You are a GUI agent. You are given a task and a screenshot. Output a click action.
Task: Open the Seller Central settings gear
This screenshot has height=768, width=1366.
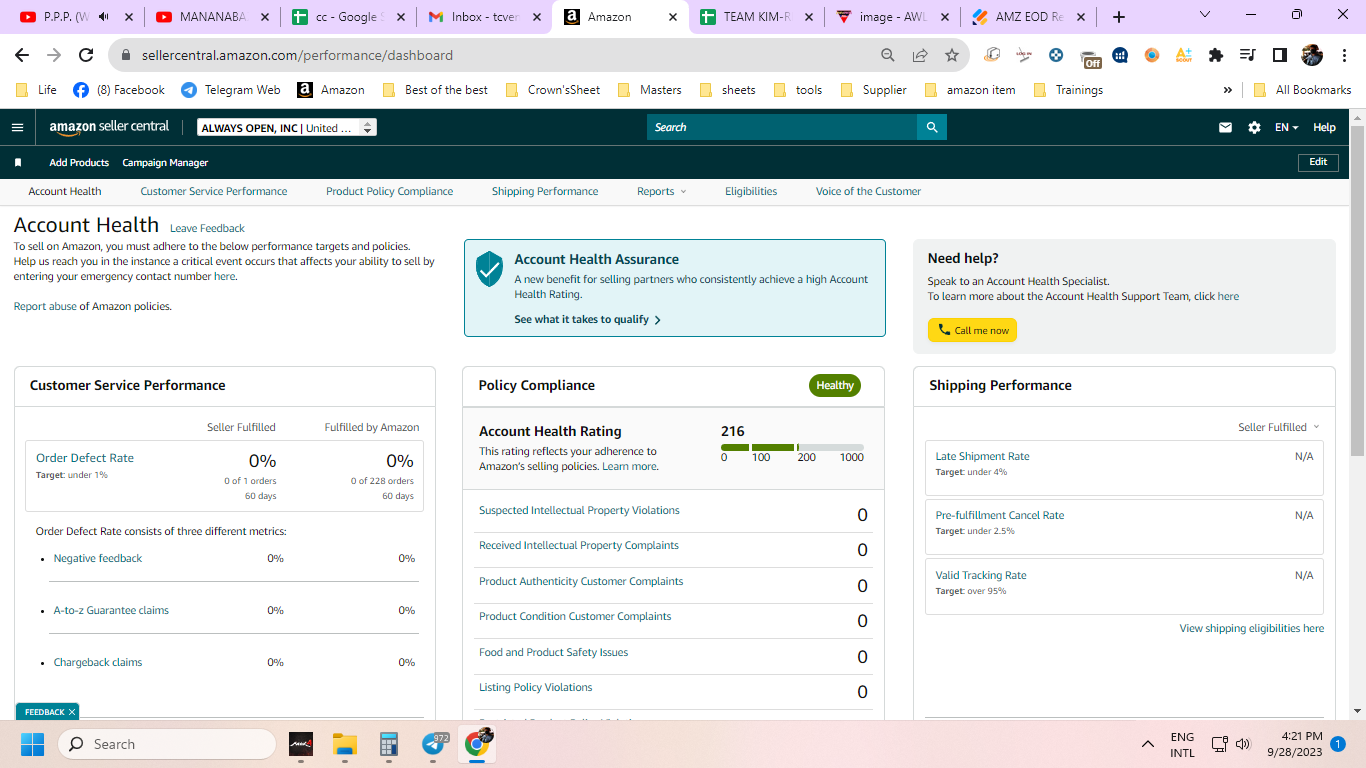[x=1254, y=127]
